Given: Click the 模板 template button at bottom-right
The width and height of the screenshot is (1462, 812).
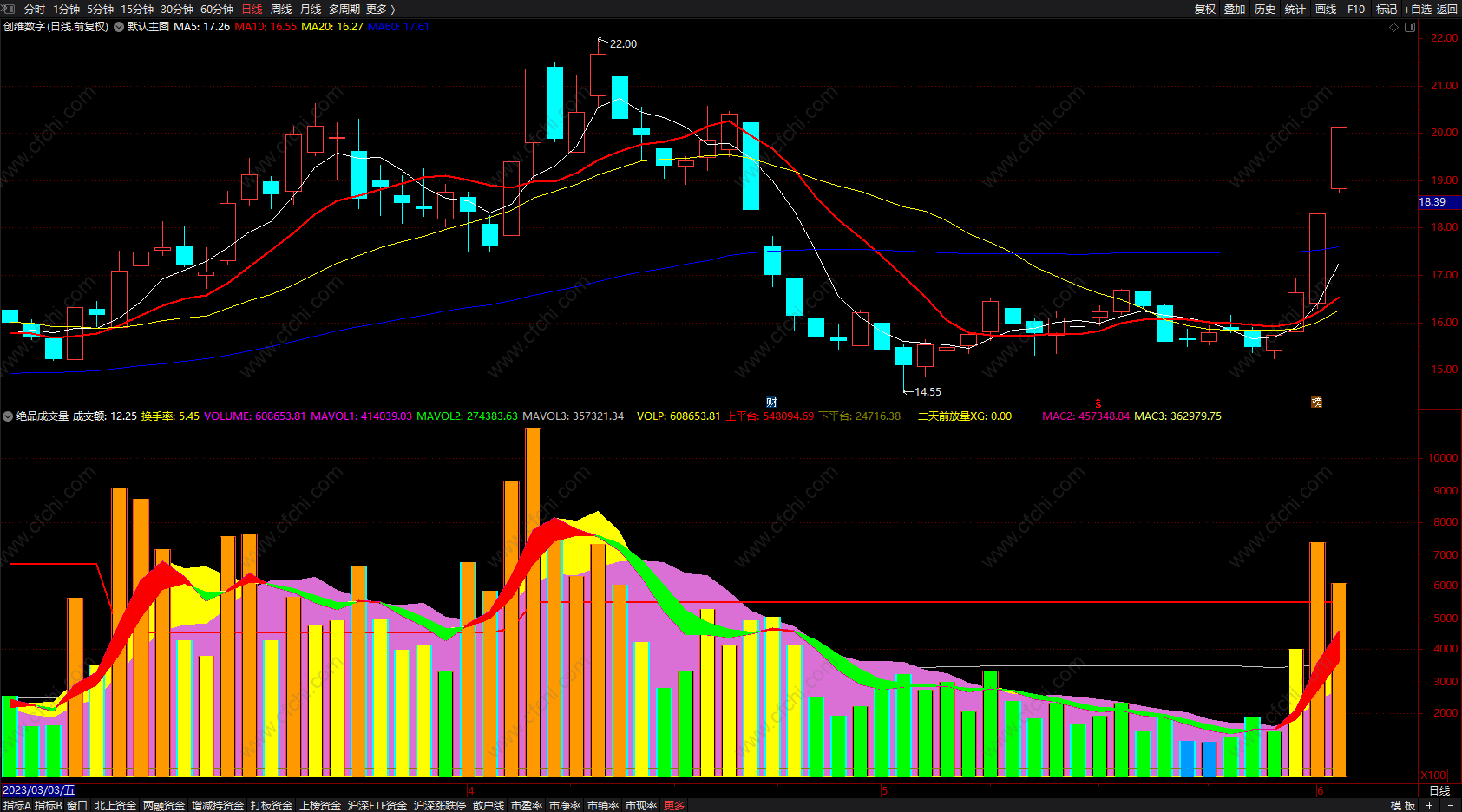Looking at the screenshot, I should coord(1403,805).
